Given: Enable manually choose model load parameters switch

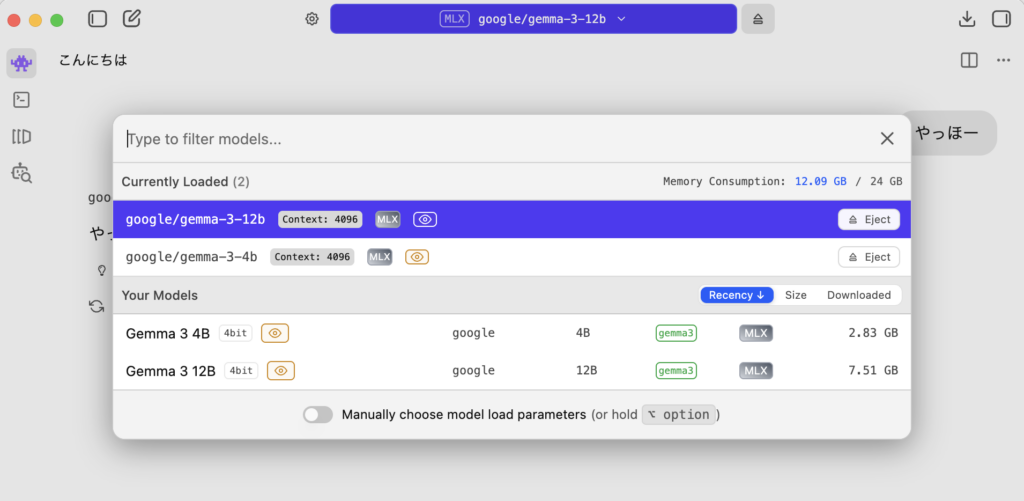Looking at the screenshot, I should (318, 415).
